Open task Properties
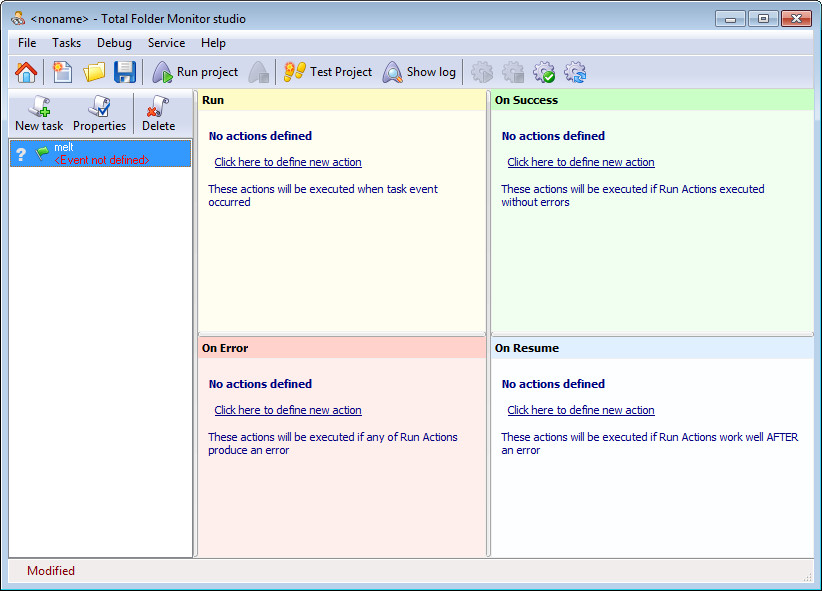 99,113
